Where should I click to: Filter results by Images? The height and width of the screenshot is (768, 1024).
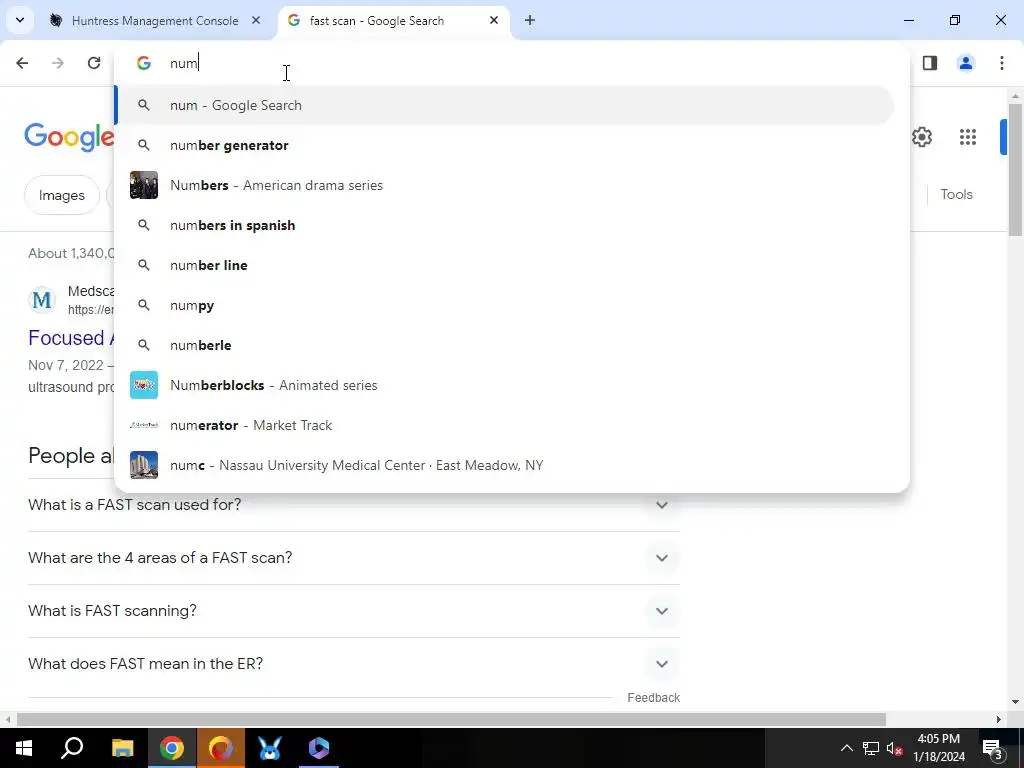click(61, 195)
